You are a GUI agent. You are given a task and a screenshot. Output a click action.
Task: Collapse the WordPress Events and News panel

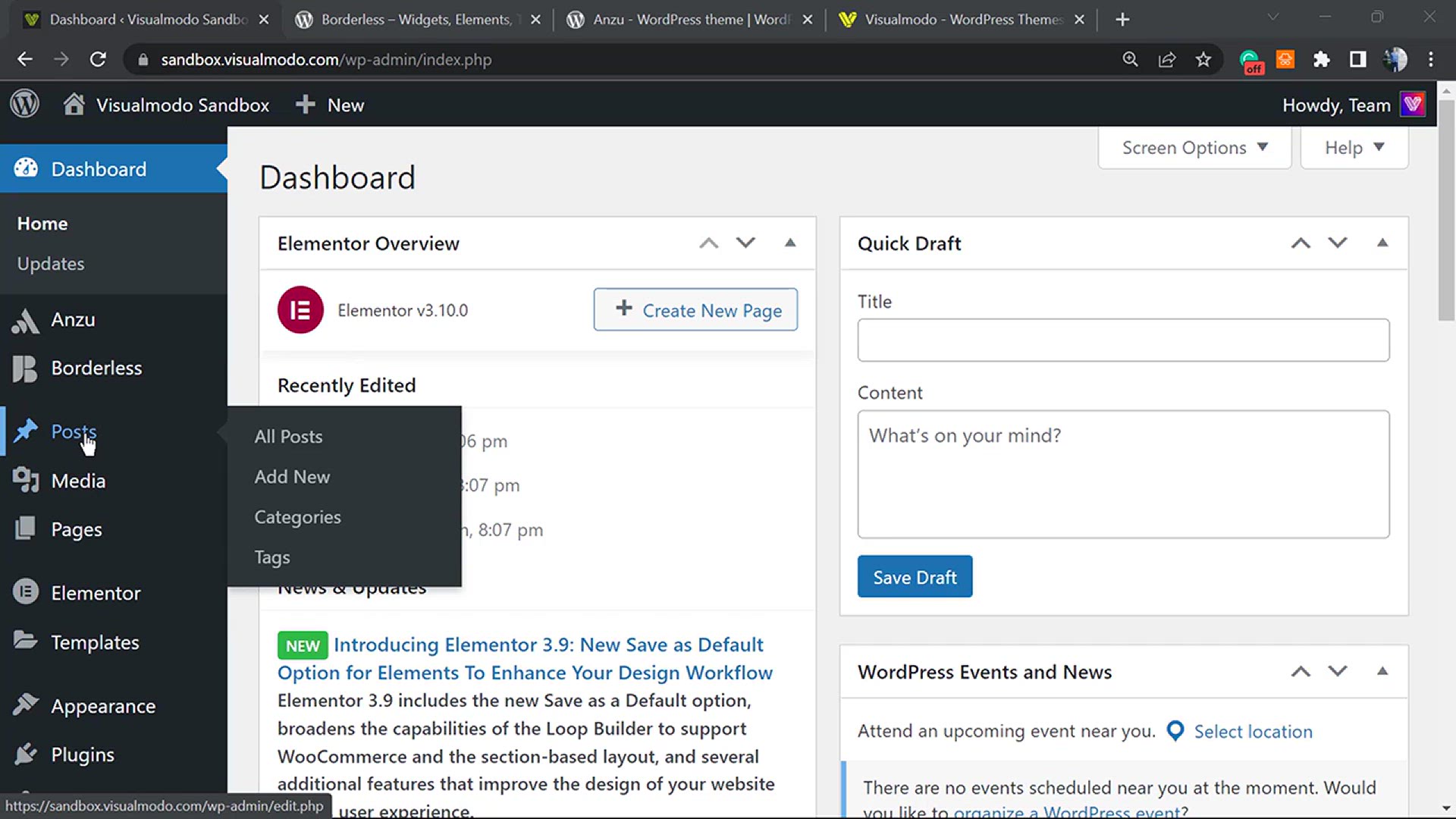click(1382, 671)
